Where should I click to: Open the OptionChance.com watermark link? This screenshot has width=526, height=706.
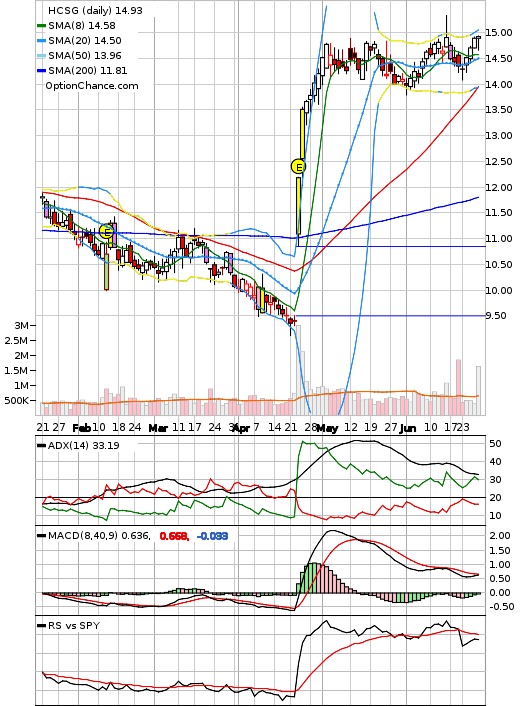[92, 86]
